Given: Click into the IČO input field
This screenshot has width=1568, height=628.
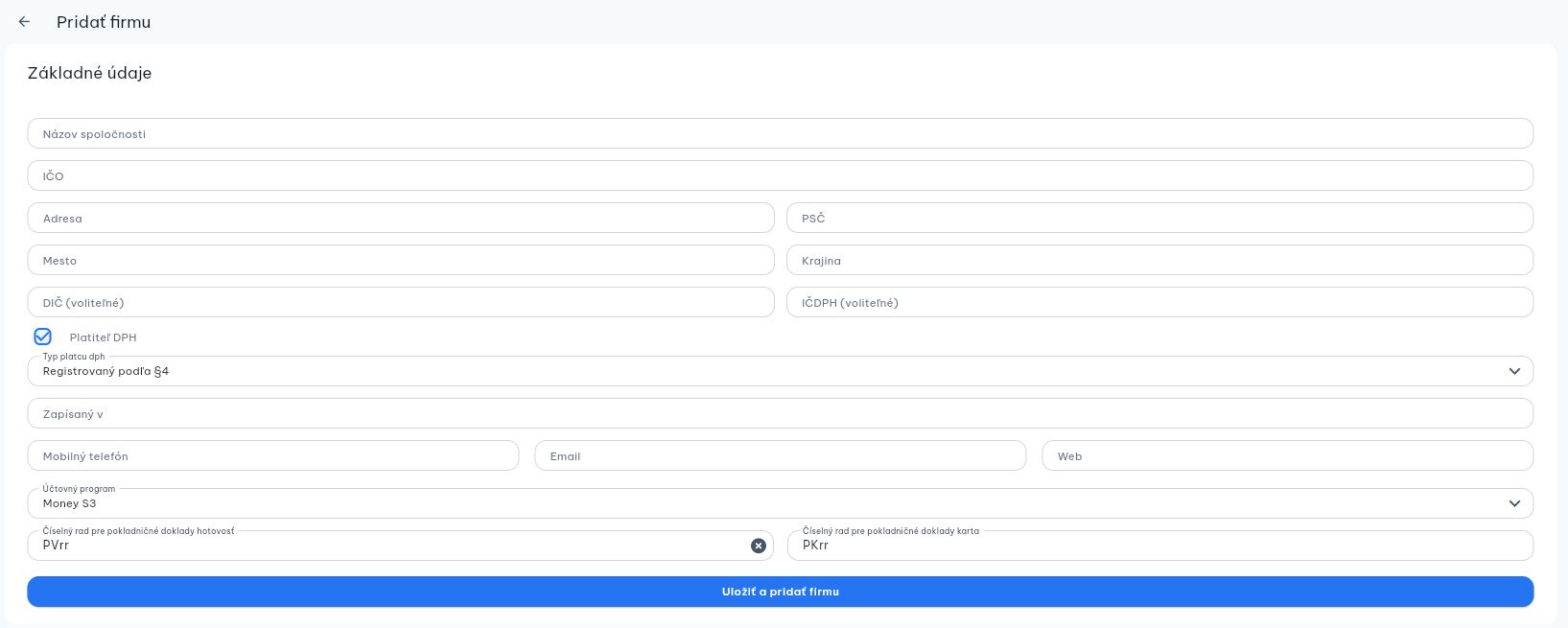Looking at the screenshot, I should coord(781,175).
